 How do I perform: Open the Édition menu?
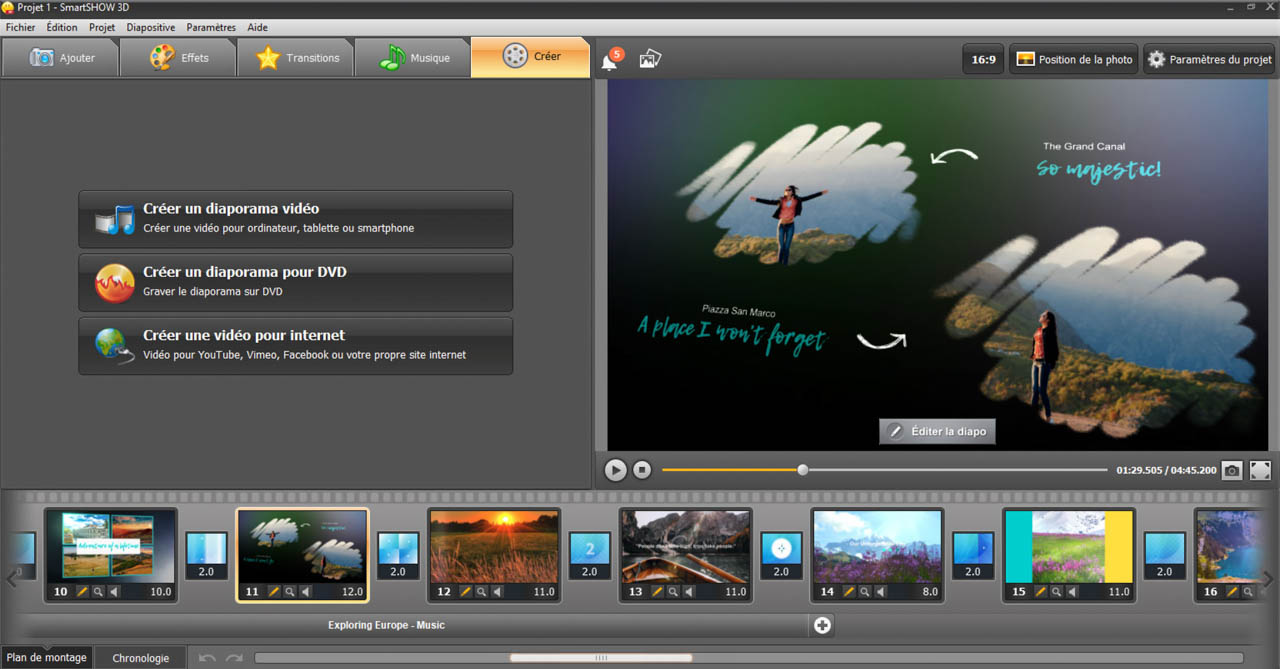coord(62,27)
